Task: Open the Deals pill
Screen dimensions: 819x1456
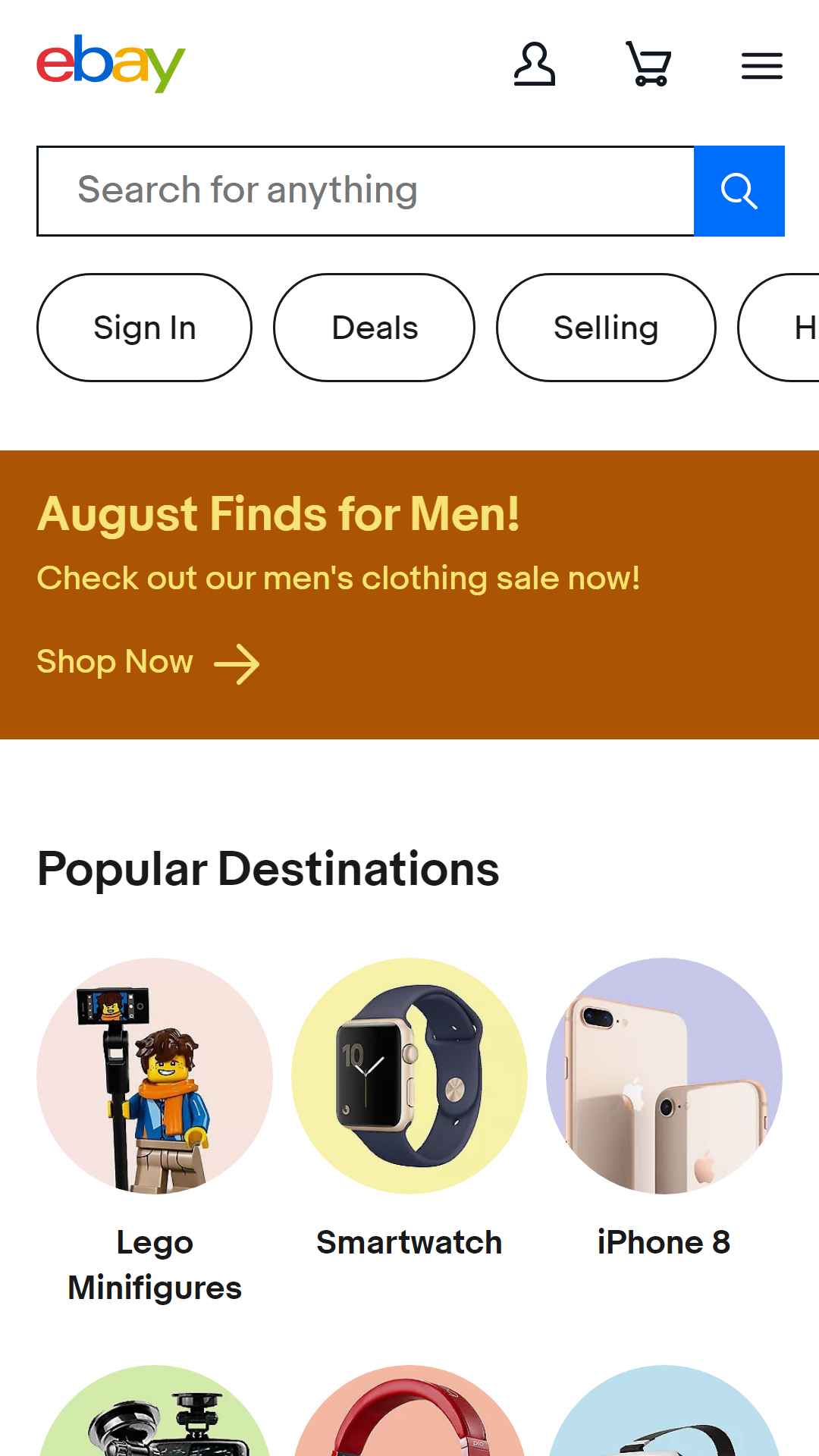Action: click(x=375, y=328)
